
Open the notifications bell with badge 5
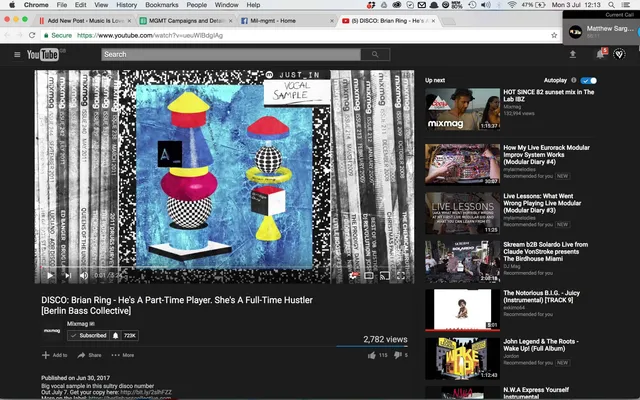tap(600, 54)
